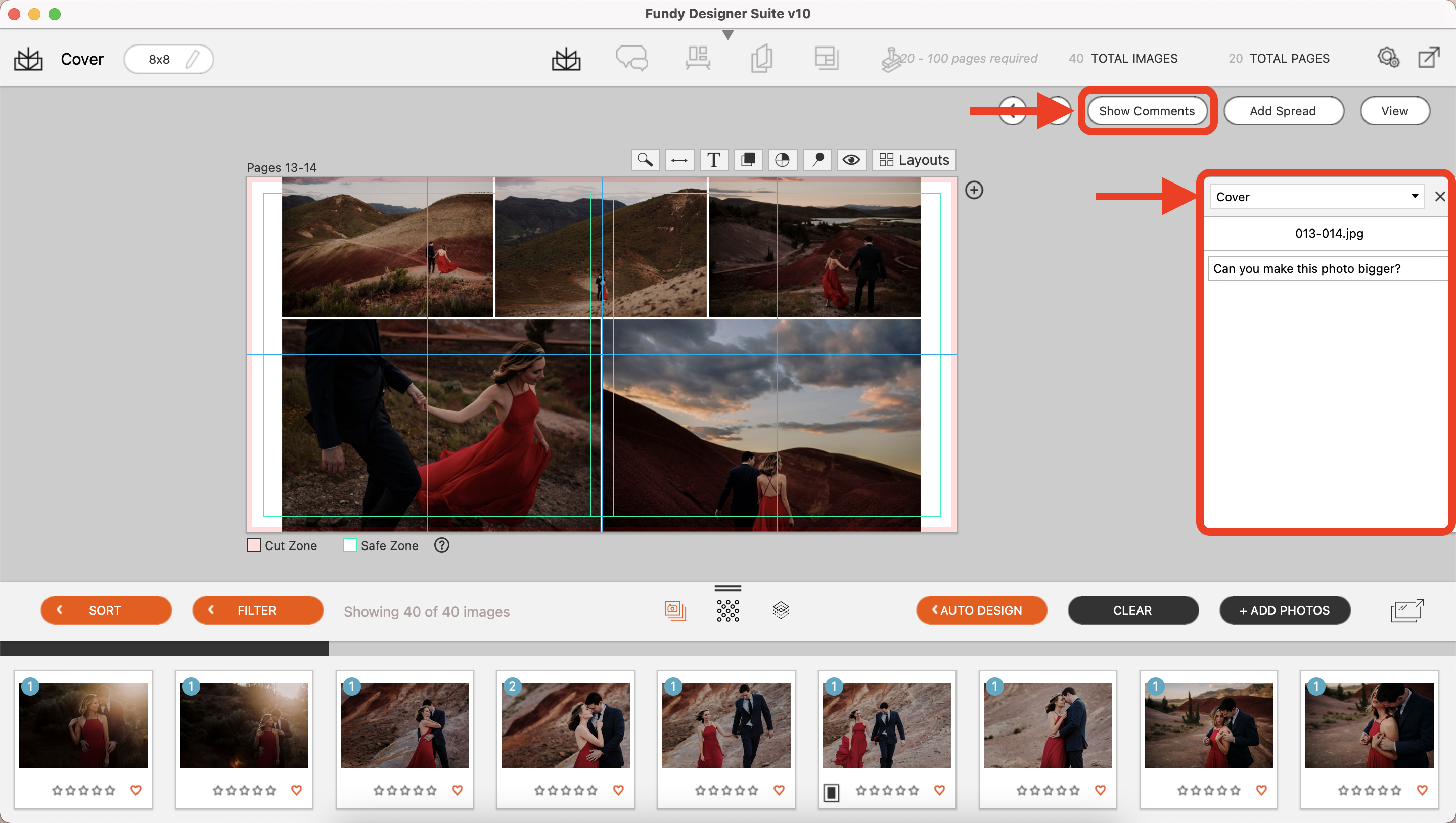Open the blog collage designer icon

point(827,58)
